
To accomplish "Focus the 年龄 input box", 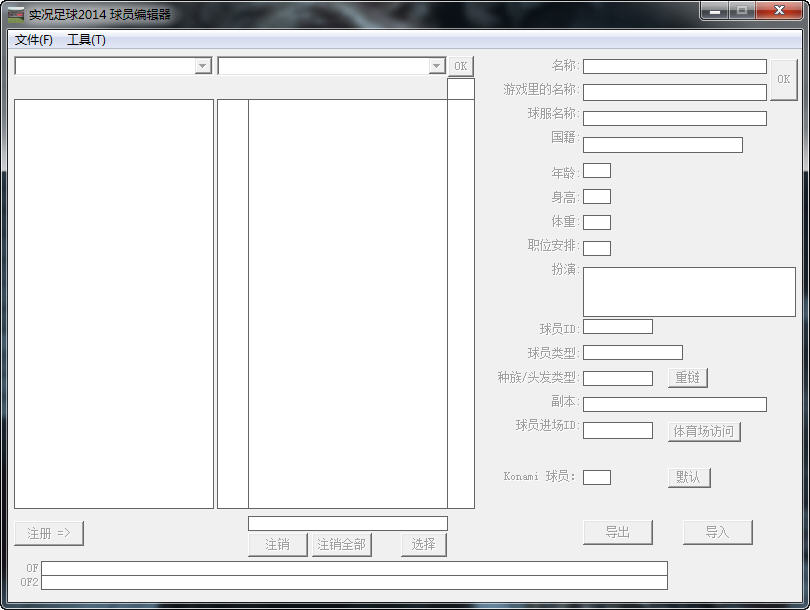I will (x=597, y=170).
